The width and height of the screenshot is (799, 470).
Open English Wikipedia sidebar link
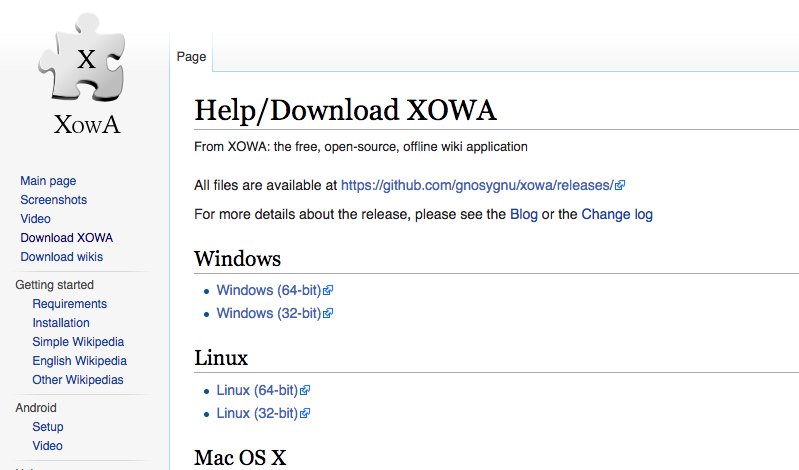point(79,361)
